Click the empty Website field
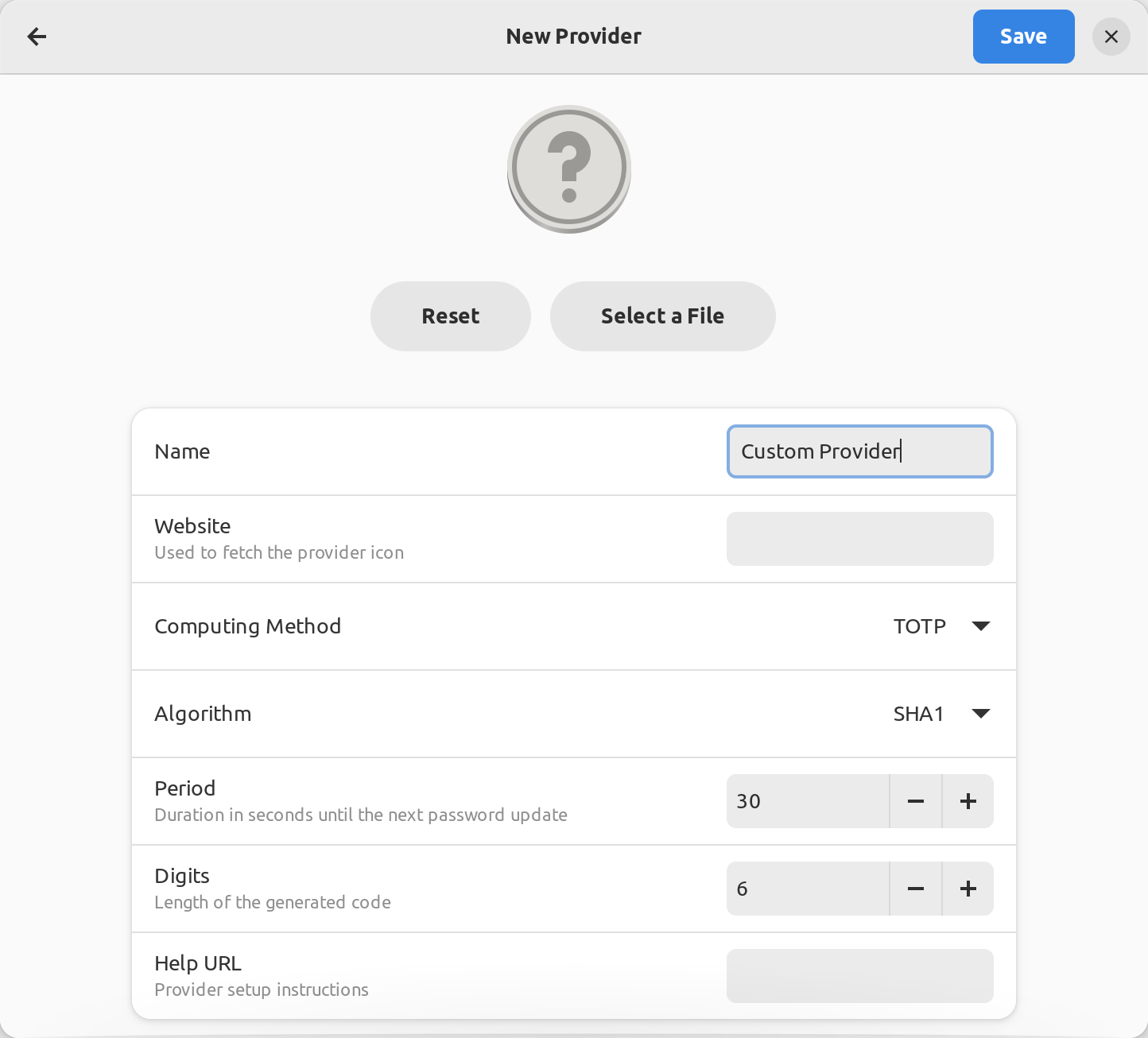The height and width of the screenshot is (1038, 1148). click(x=859, y=539)
